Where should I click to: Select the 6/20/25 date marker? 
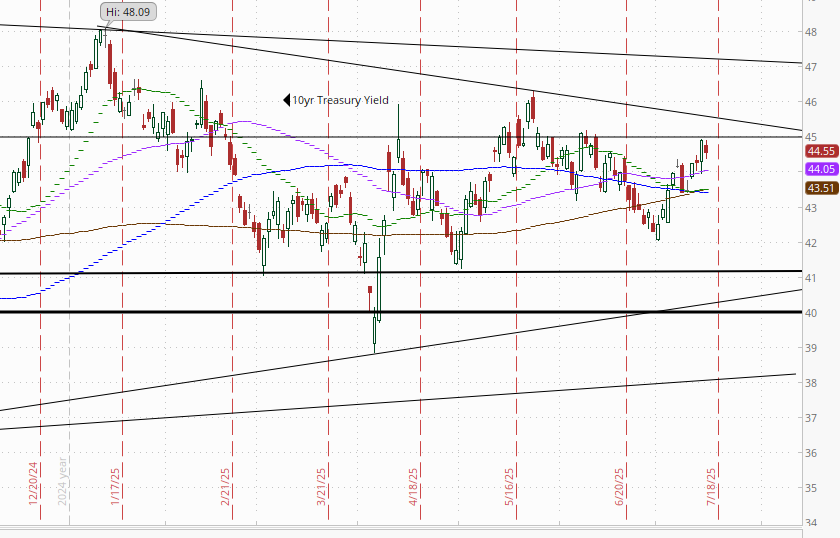(x=620, y=486)
